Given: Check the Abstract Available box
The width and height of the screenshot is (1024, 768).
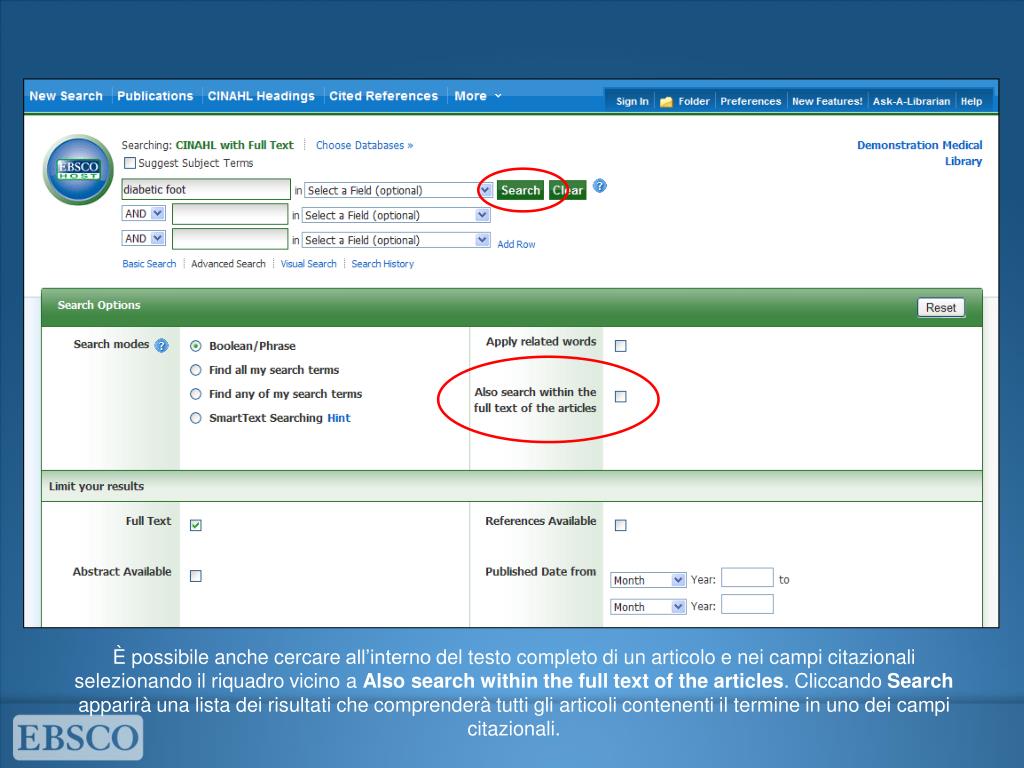Looking at the screenshot, I should pos(195,575).
